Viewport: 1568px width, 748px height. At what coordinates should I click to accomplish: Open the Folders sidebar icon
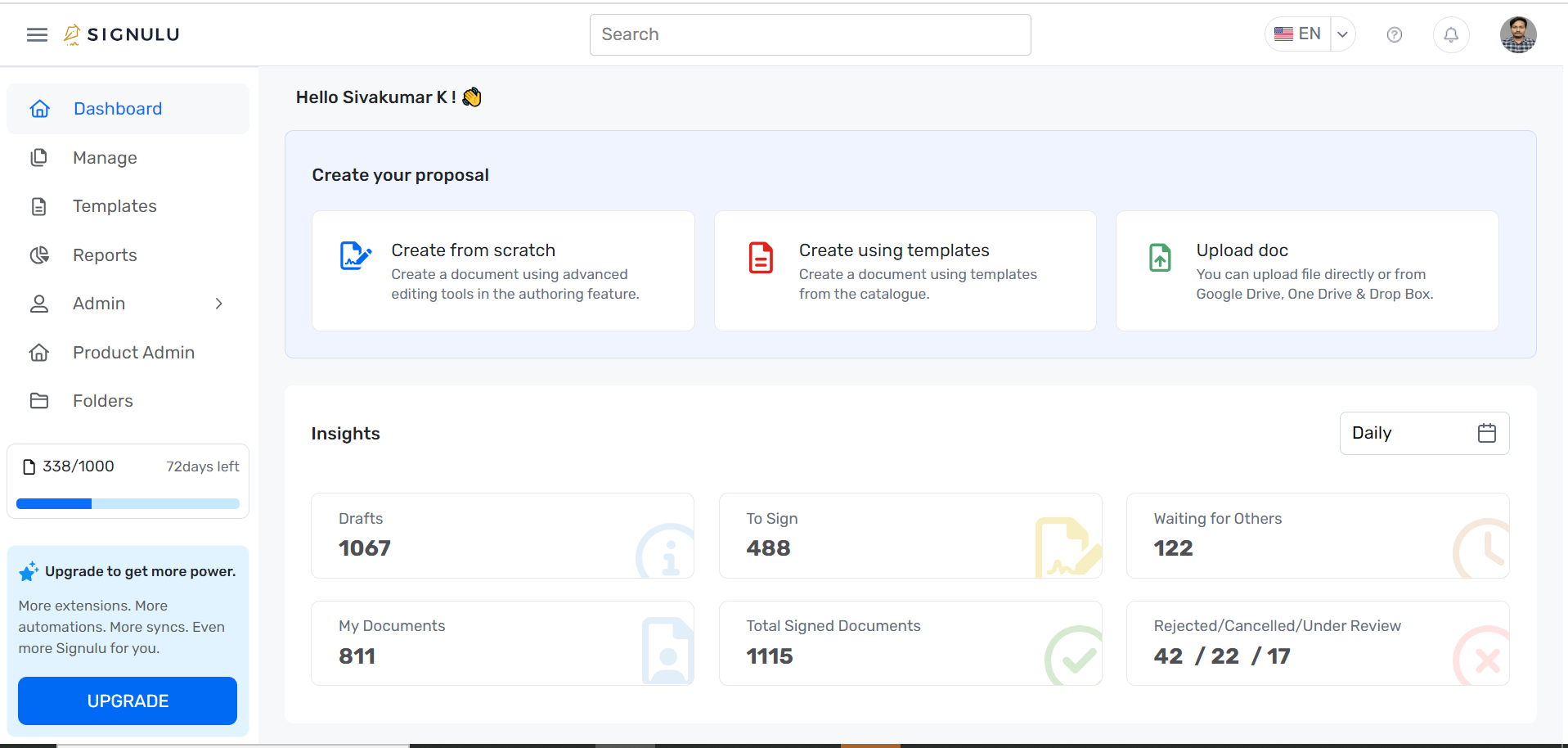pos(38,400)
